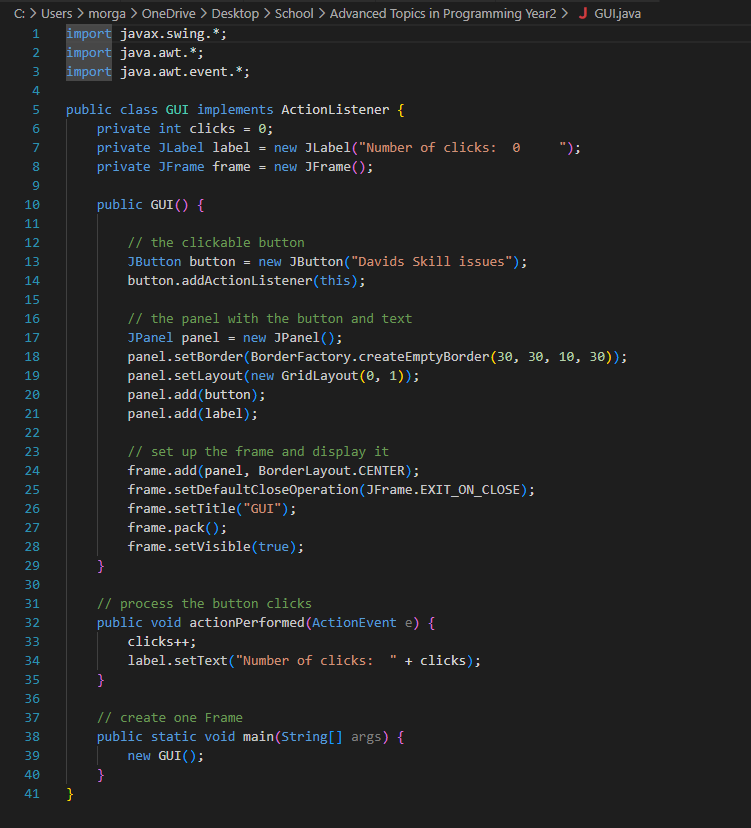The width and height of the screenshot is (751, 828).
Task: Open the School breadcrumb folder
Action: pos(294,13)
